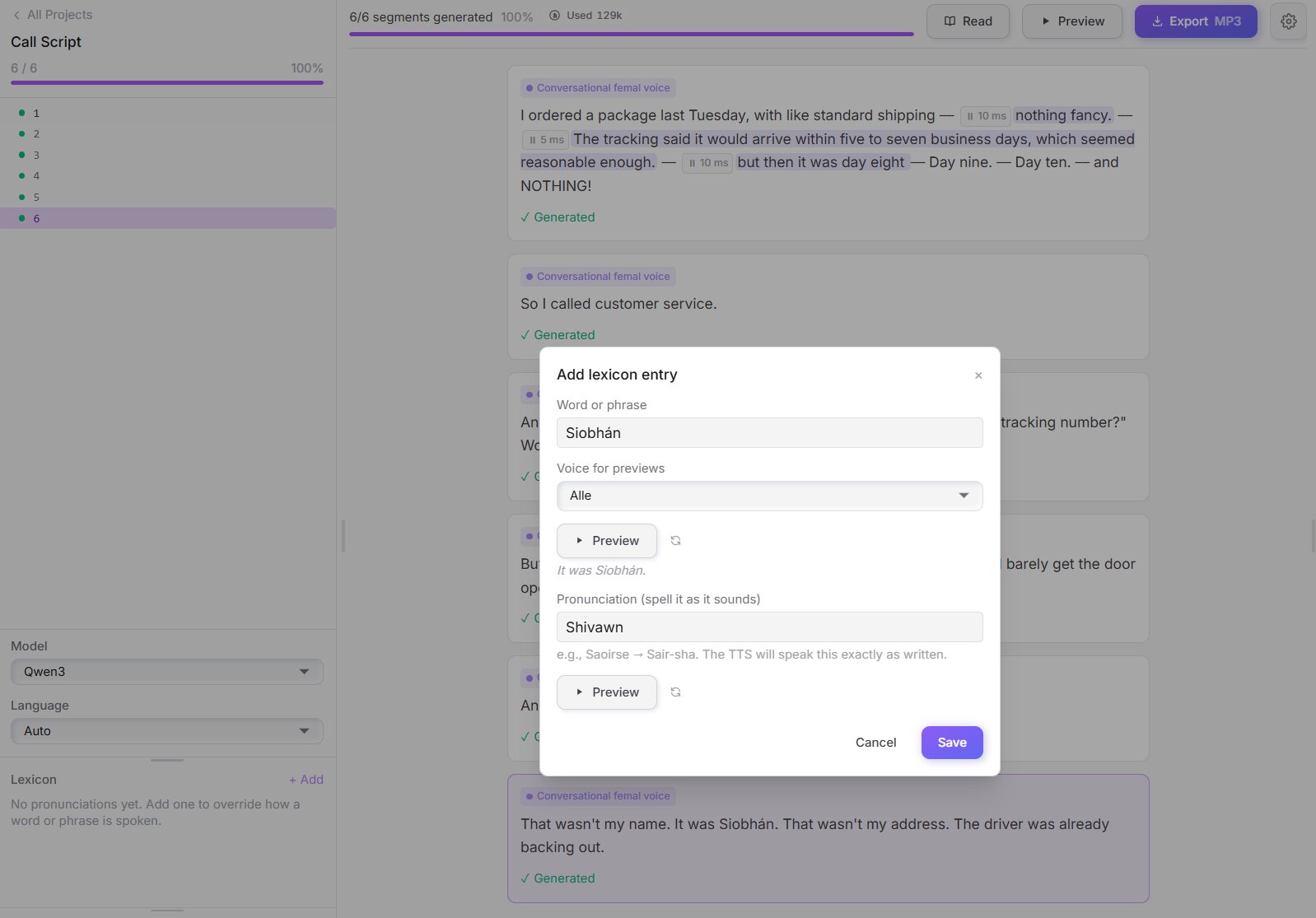Select segment 2 in sidebar list
The image size is (1316, 918).
pos(168,133)
